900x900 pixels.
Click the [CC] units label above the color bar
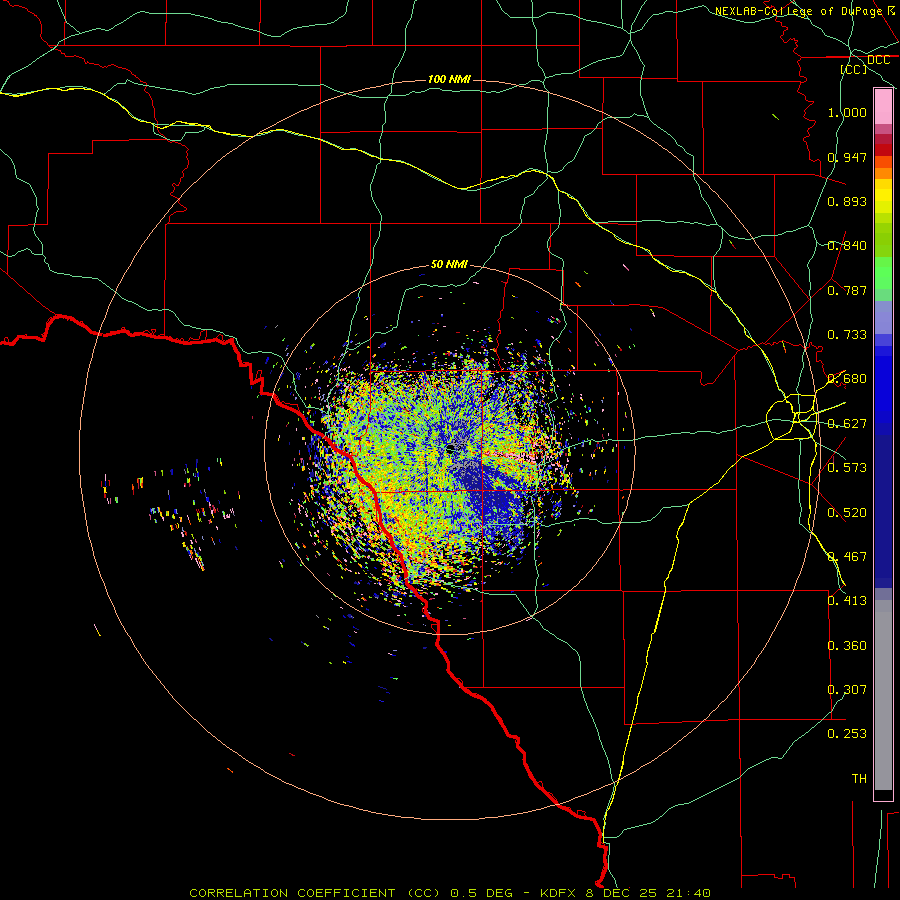pyautogui.click(x=854, y=69)
